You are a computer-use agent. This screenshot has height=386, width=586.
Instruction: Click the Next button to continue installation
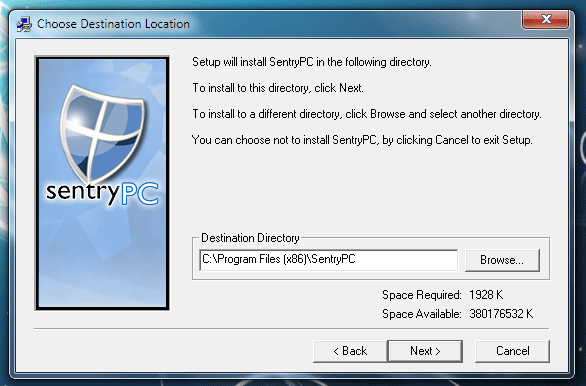click(x=425, y=351)
